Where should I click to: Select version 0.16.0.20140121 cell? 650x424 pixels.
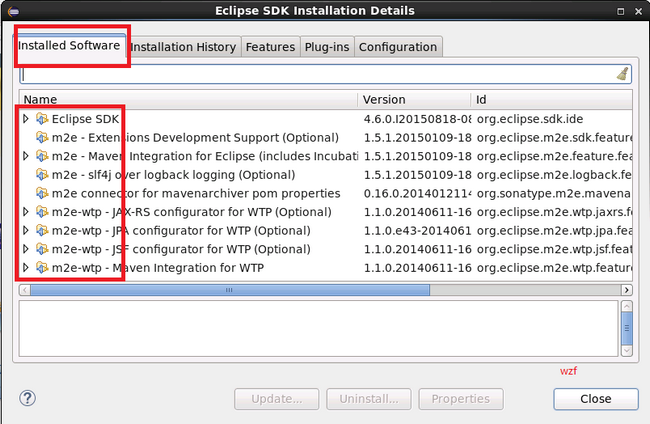coord(417,194)
